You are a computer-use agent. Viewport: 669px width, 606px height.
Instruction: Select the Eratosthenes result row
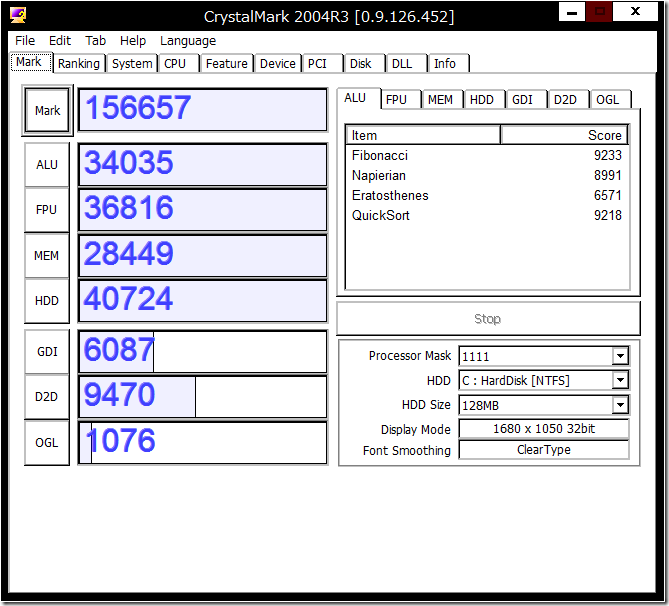click(487, 195)
